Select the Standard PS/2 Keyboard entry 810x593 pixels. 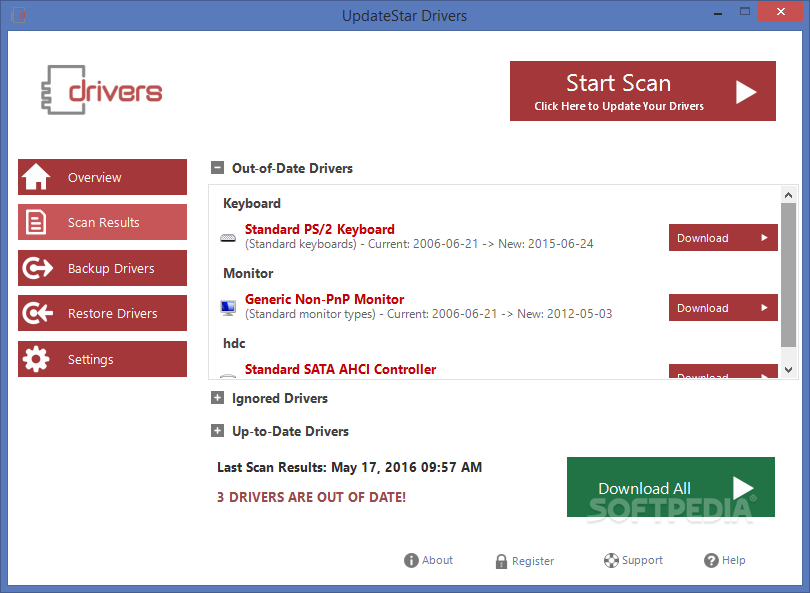(x=319, y=229)
